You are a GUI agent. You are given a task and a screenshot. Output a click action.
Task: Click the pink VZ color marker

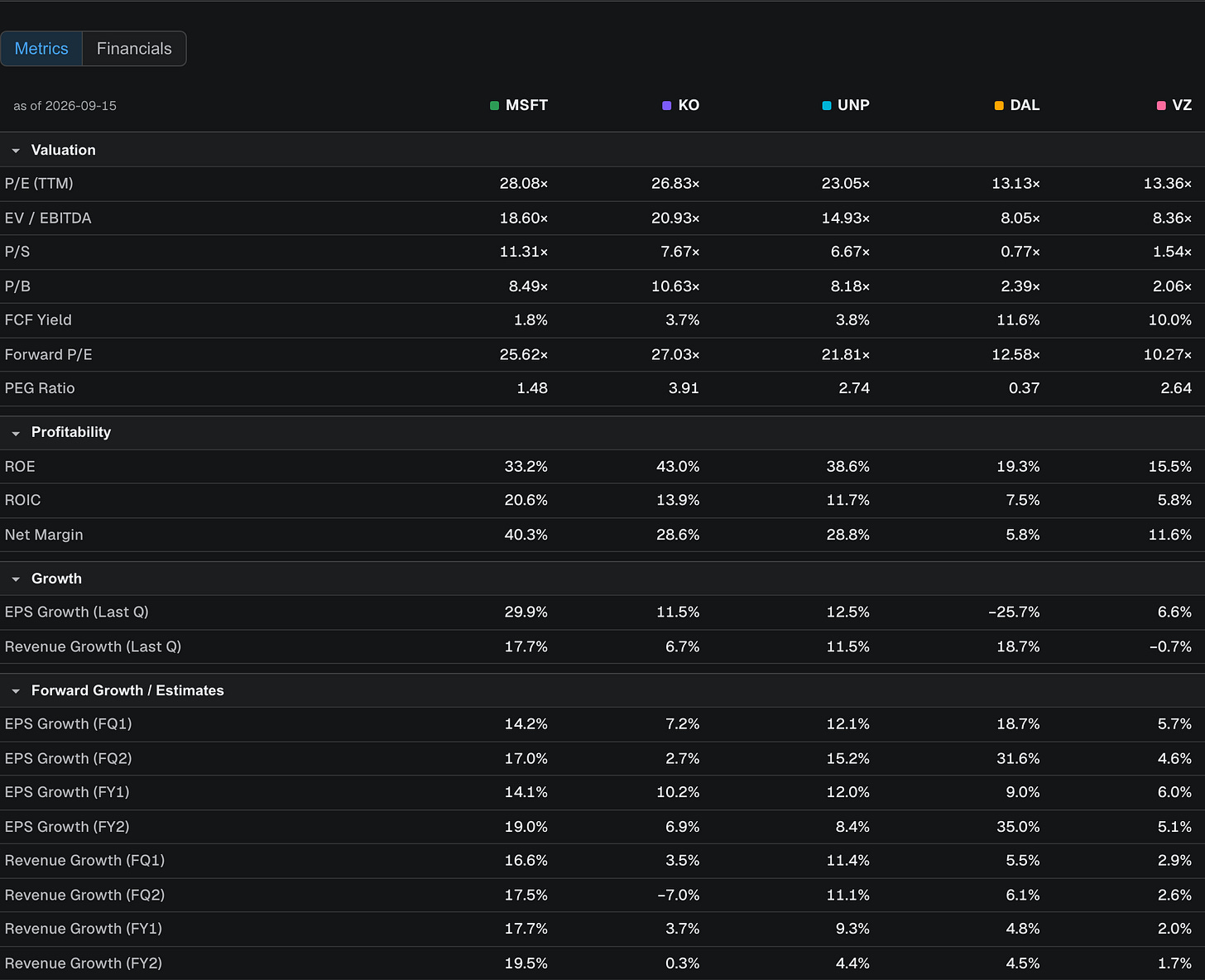point(1161,106)
